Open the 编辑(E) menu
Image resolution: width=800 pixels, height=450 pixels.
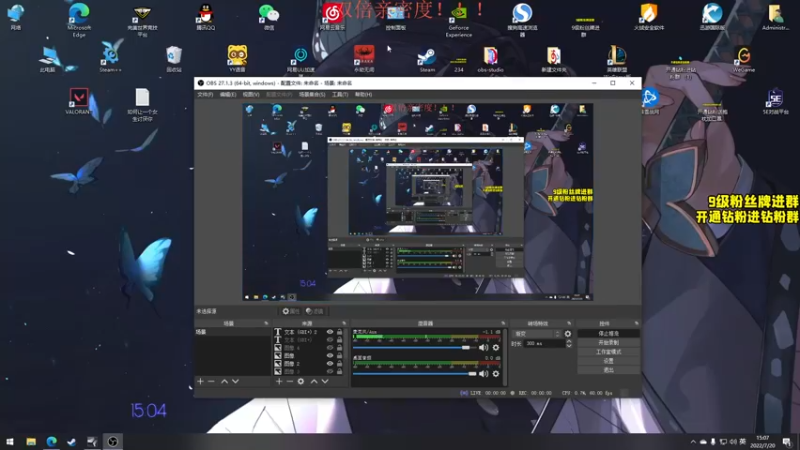228,94
